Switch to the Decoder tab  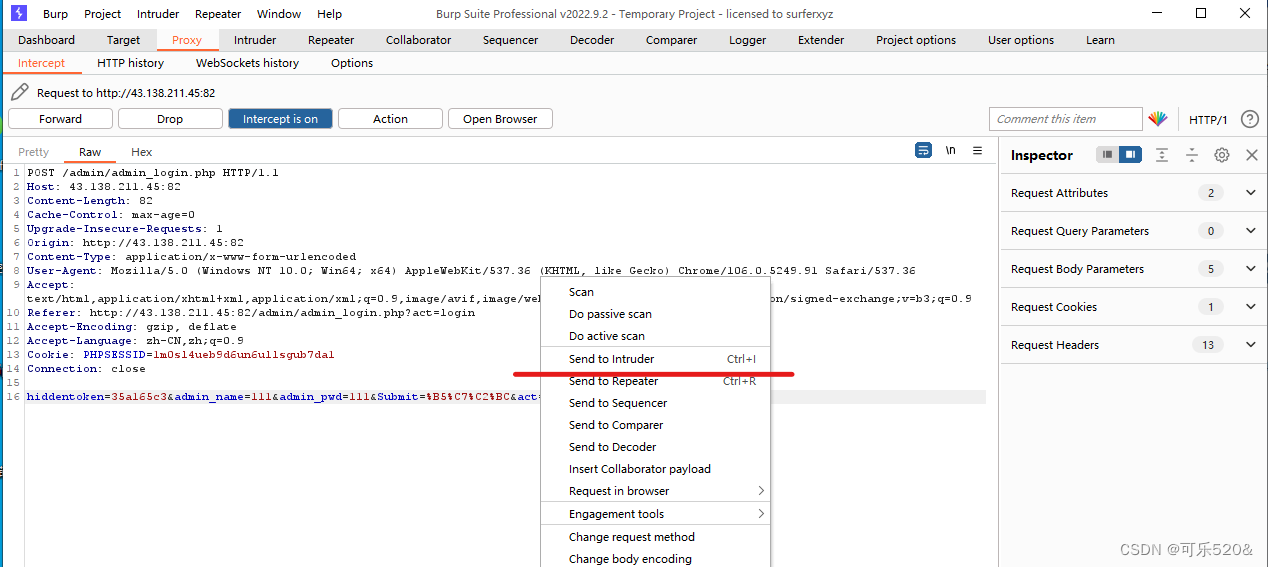pos(592,40)
